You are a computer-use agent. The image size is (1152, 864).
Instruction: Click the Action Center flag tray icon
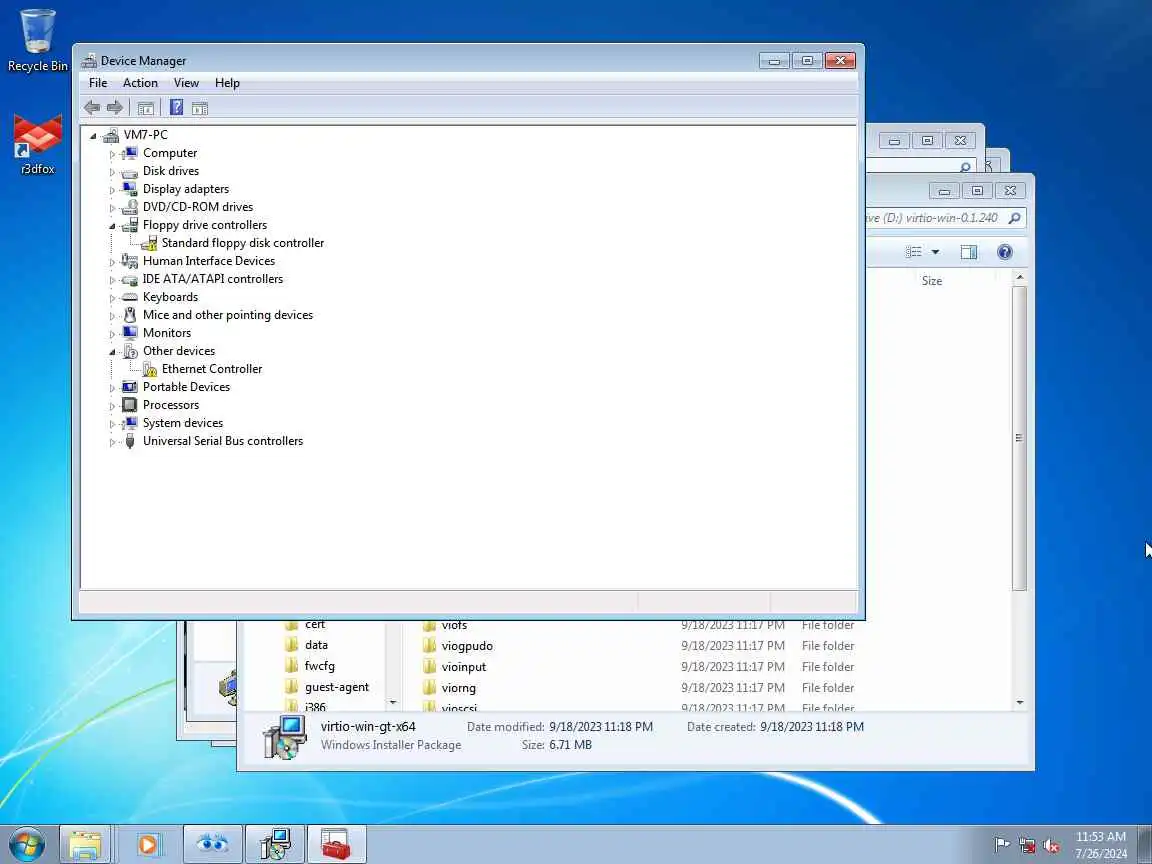[1001, 846]
